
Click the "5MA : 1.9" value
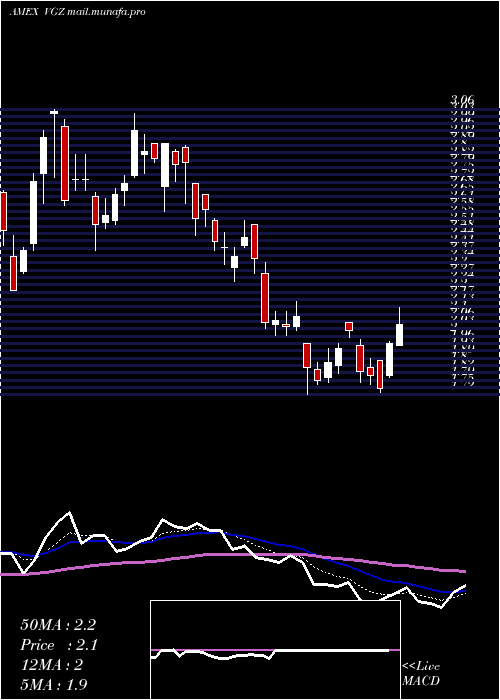(54, 684)
